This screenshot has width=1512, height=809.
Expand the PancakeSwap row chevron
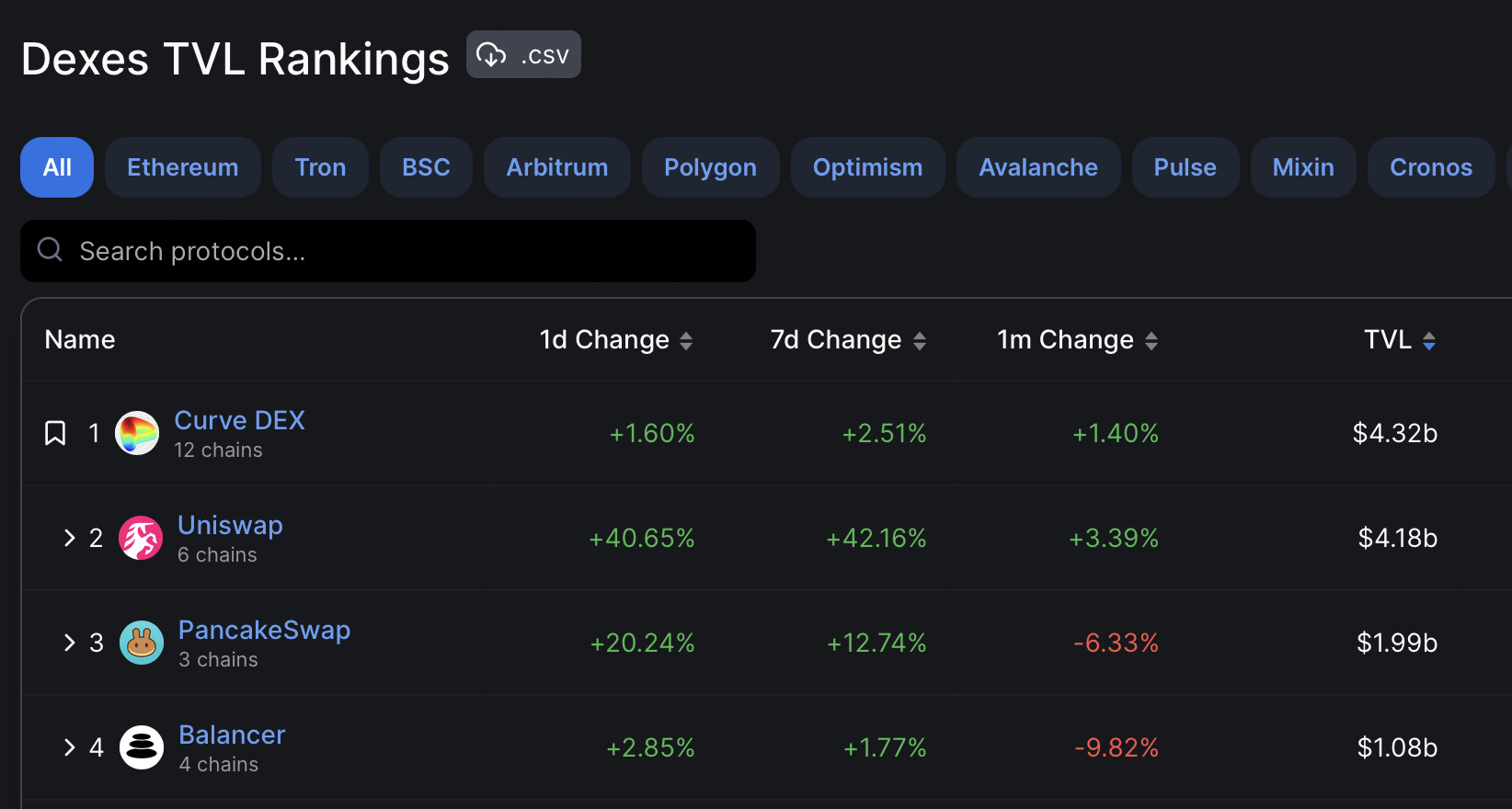tap(69, 643)
